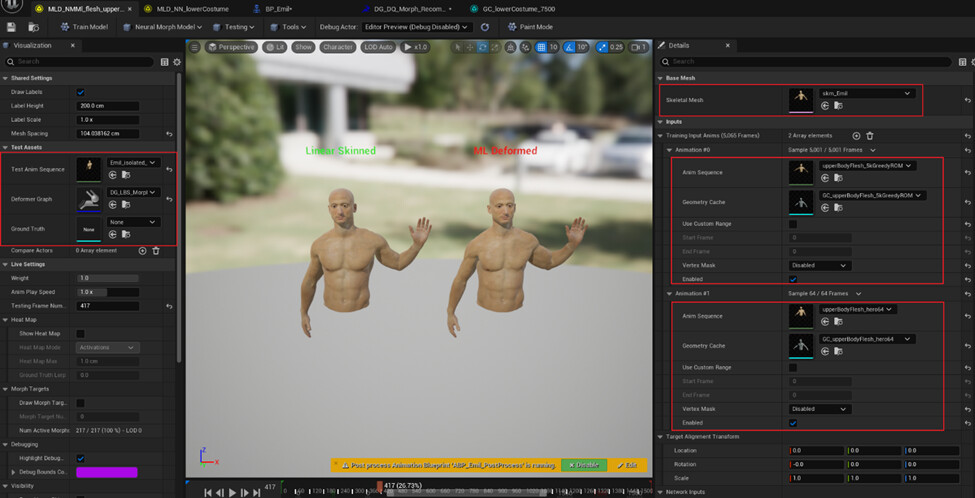
Task: Use selected asset for upperBodyFlesh_5kGreedyROM Anim Sequence
Action: tap(826, 178)
